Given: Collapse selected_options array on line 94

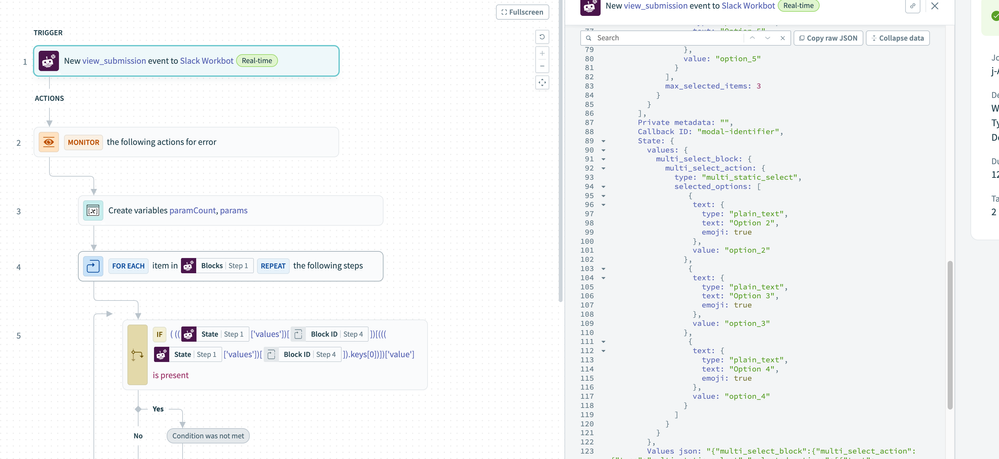Looking at the screenshot, I should 603,187.
